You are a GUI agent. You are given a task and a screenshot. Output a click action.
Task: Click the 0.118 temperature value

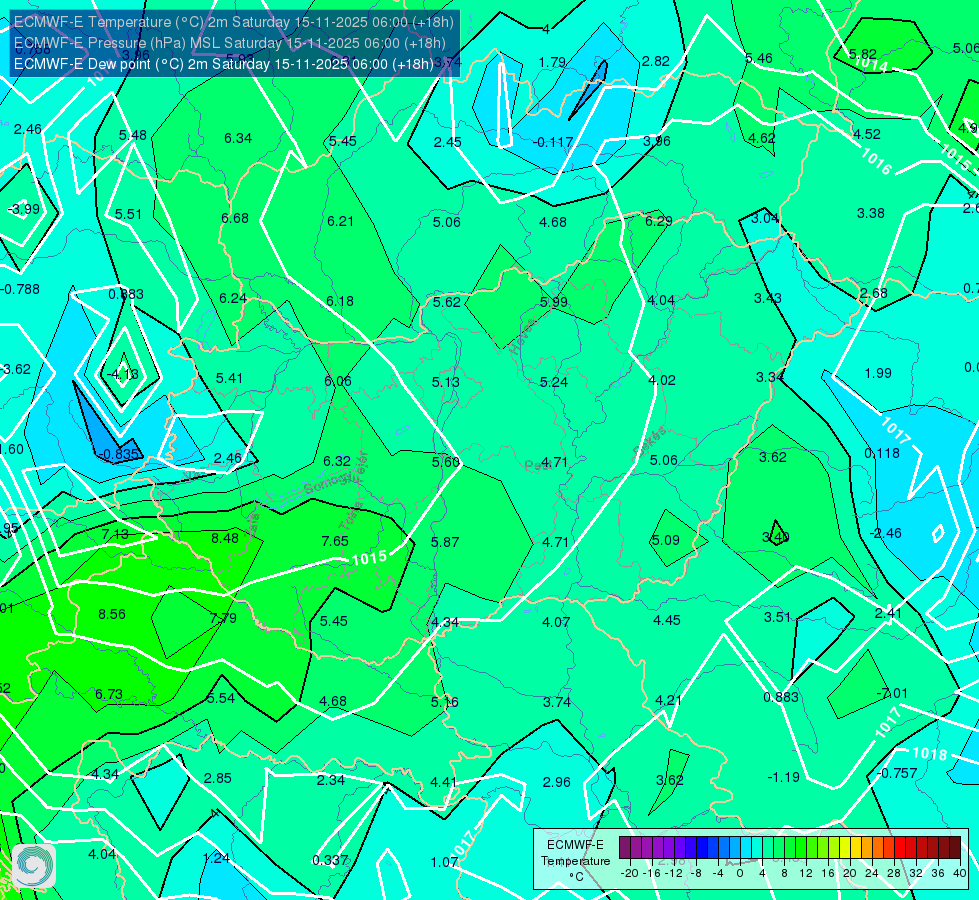tap(882, 453)
